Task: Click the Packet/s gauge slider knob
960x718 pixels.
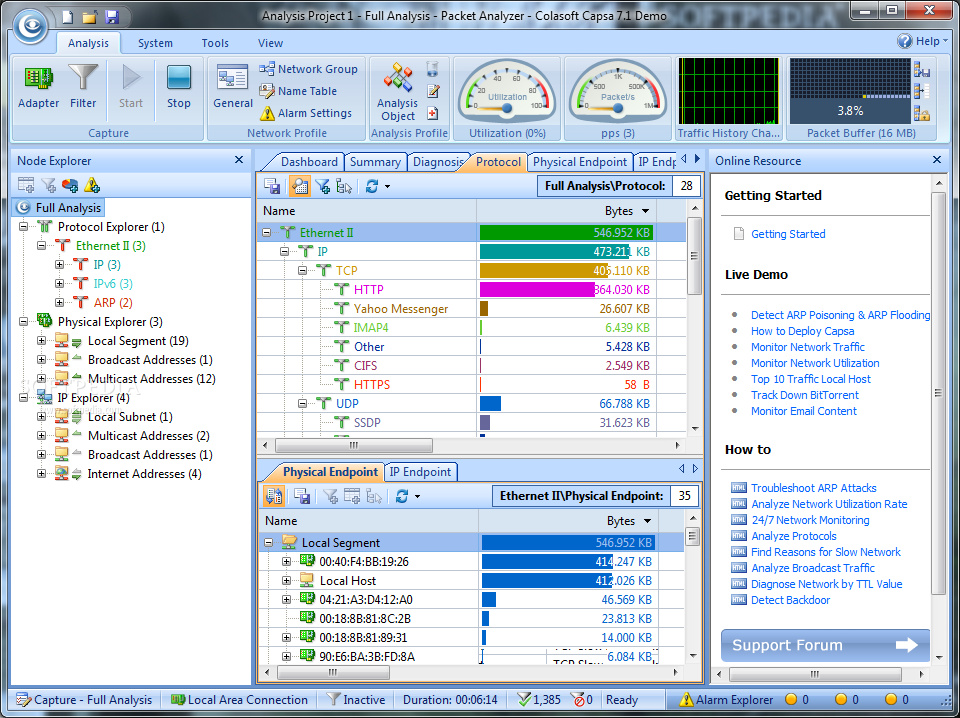Action: 618,108
